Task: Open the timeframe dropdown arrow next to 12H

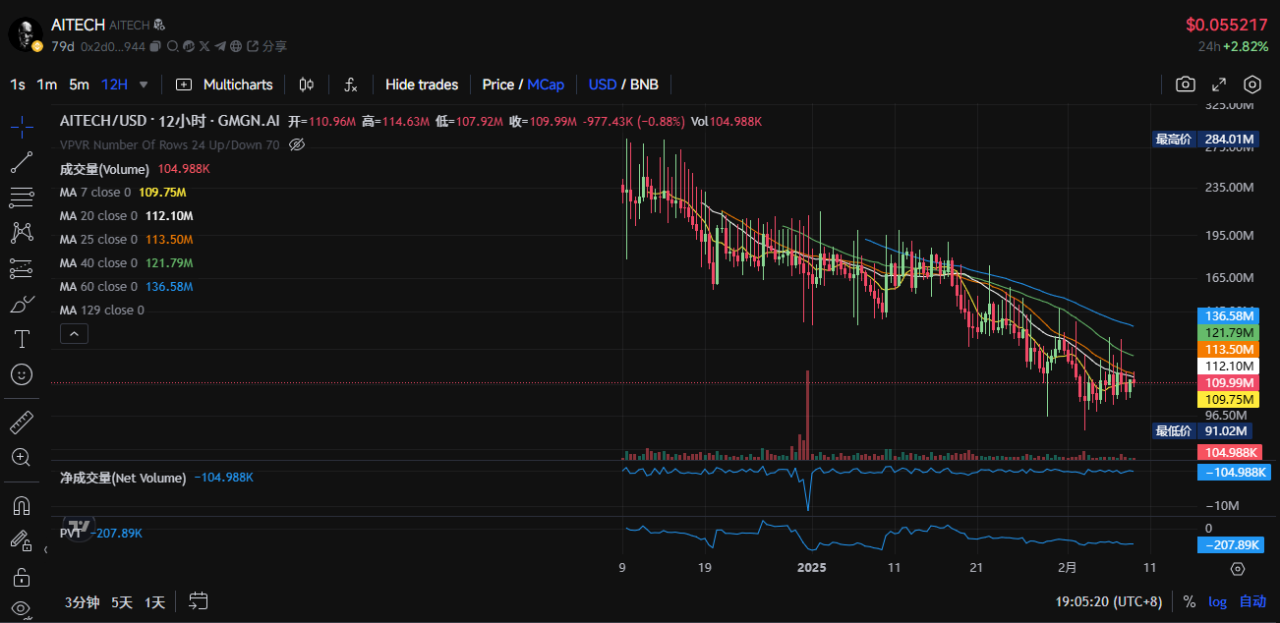Action: click(x=144, y=85)
